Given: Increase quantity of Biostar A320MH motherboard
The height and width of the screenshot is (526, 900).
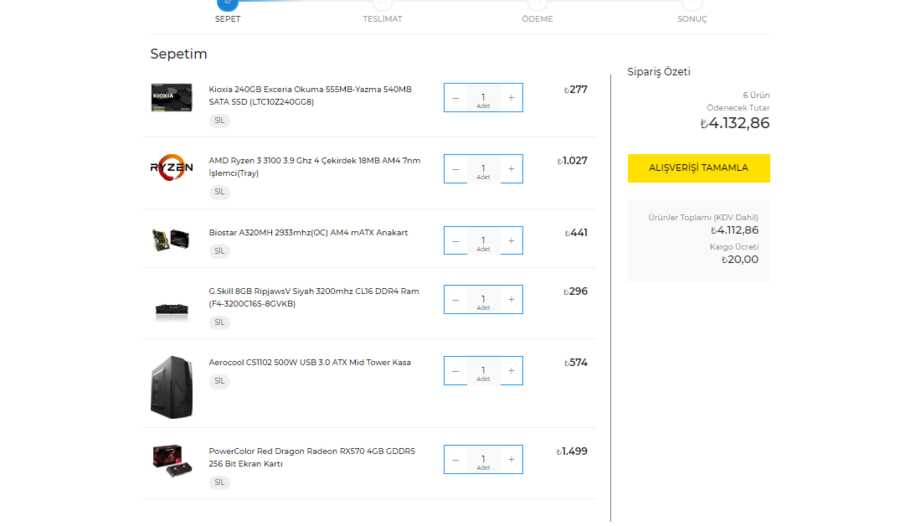Looking at the screenshot, I should 511,241.
